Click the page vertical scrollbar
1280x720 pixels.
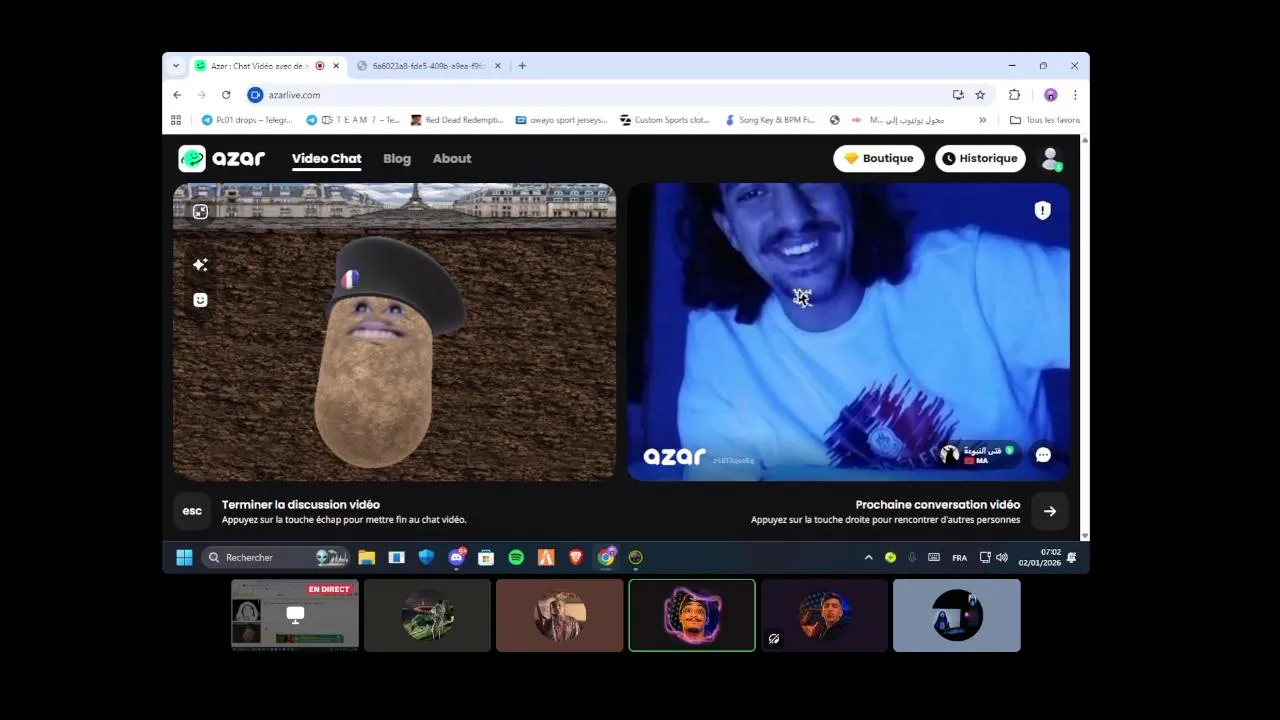(1085, 338)
